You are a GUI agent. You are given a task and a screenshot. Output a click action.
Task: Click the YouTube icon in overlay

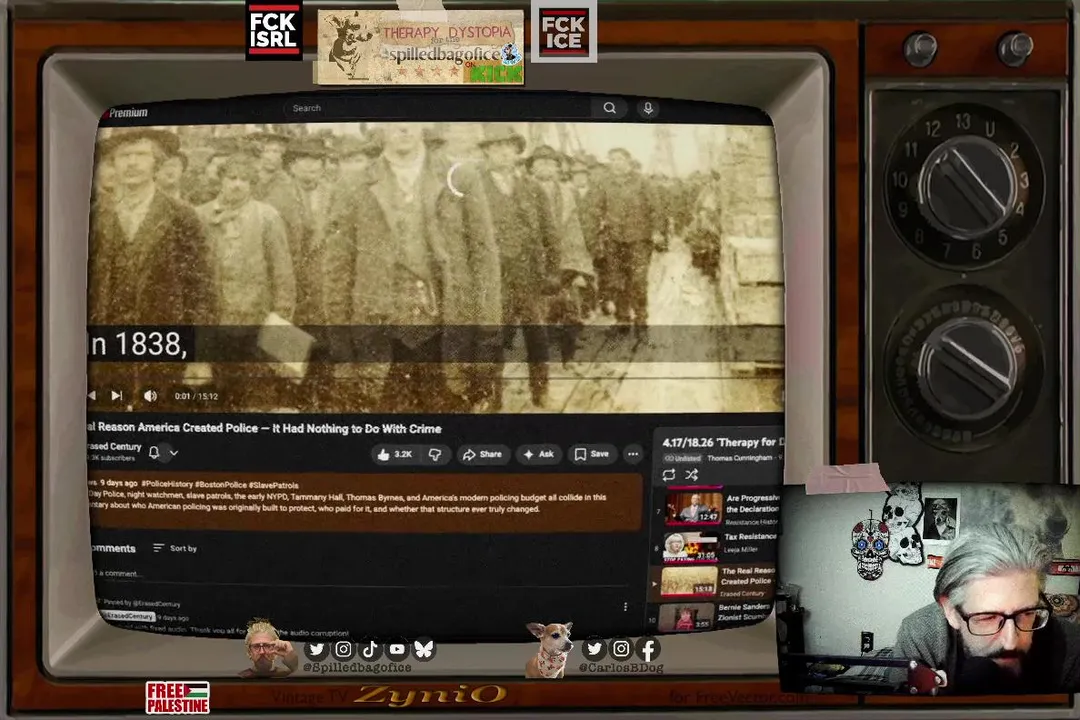coord(397,649)
